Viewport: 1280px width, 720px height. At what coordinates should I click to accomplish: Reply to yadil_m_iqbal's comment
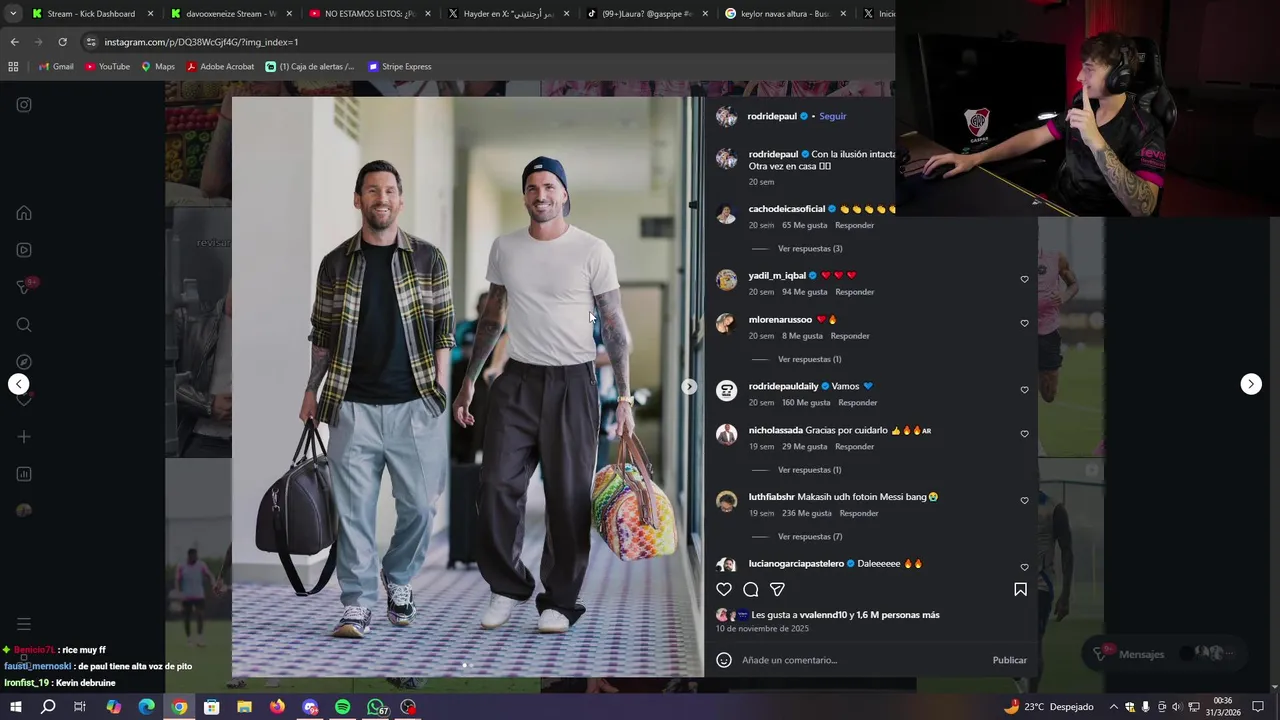(855, 292)
